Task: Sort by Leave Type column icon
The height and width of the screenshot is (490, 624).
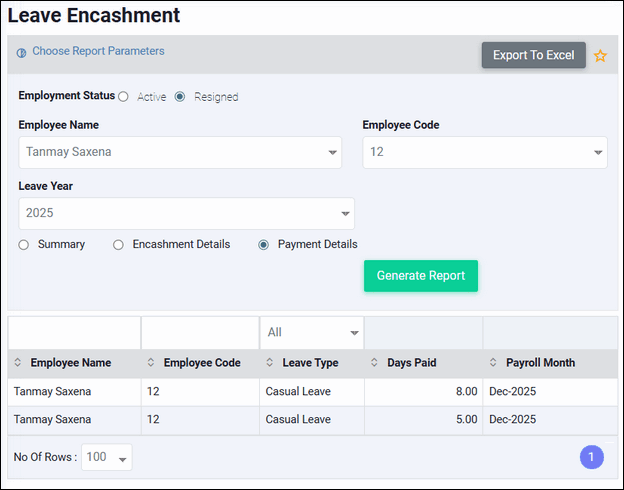Action: tap(270, 363)
